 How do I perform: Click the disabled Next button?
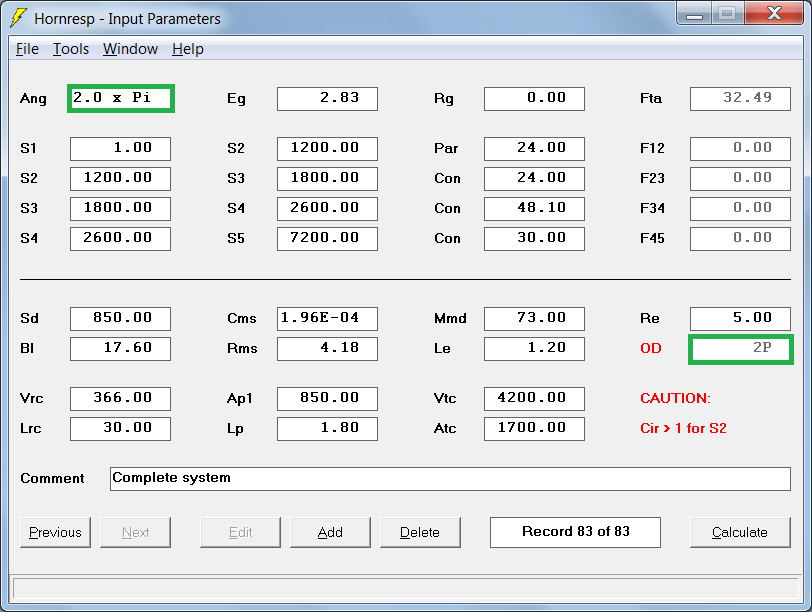[135, 532]
